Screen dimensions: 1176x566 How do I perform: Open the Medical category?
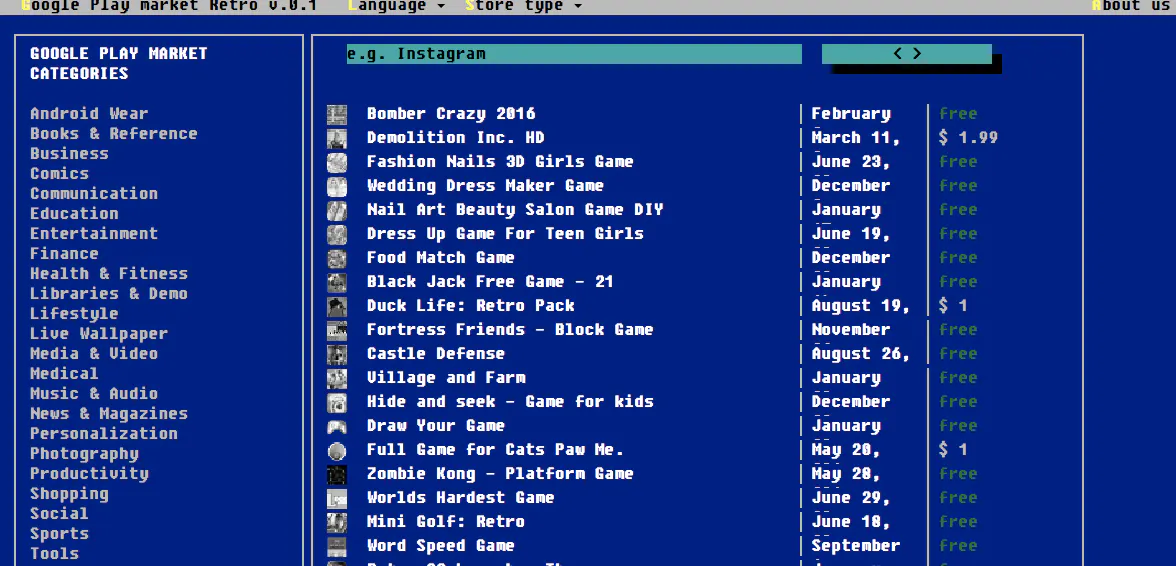tap(64, 373)
